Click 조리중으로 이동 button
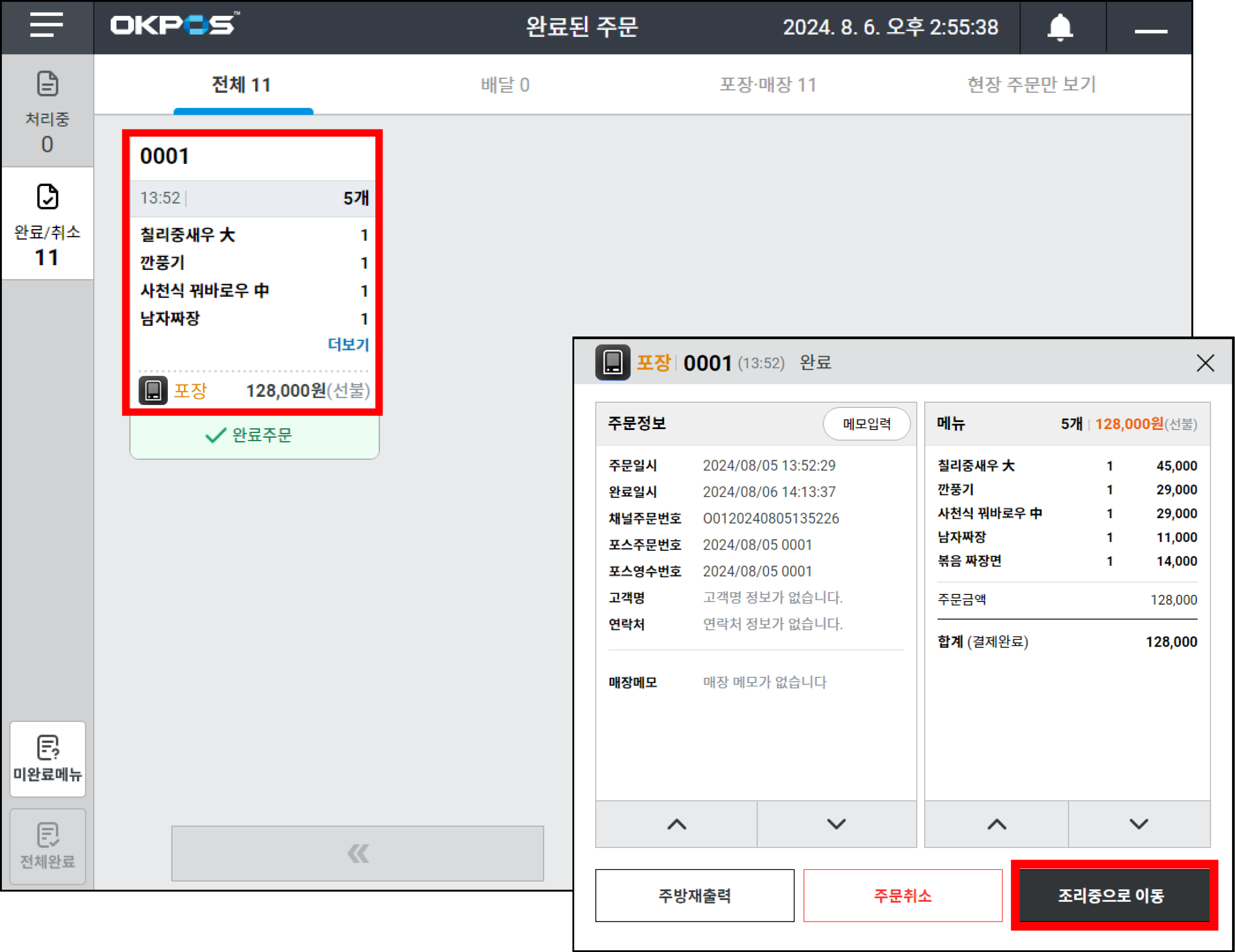Screen dimensions: 1235x952 [1111, 895]
